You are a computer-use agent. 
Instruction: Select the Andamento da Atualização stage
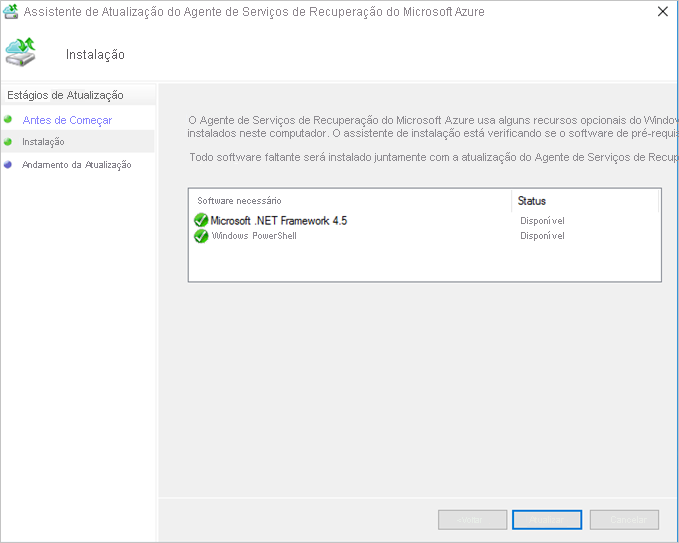pyautogui.click(x=77, y=165)
